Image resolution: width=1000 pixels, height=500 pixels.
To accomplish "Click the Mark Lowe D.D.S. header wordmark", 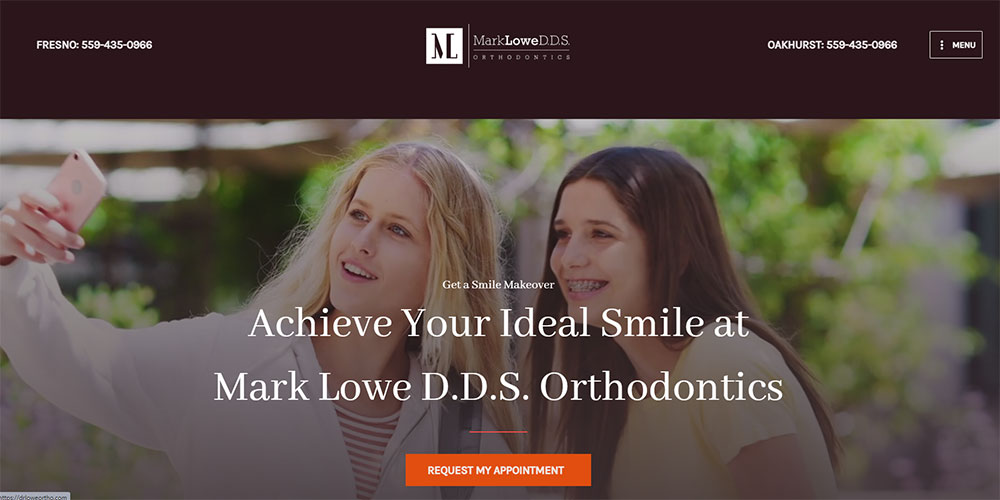I will 521,41.
